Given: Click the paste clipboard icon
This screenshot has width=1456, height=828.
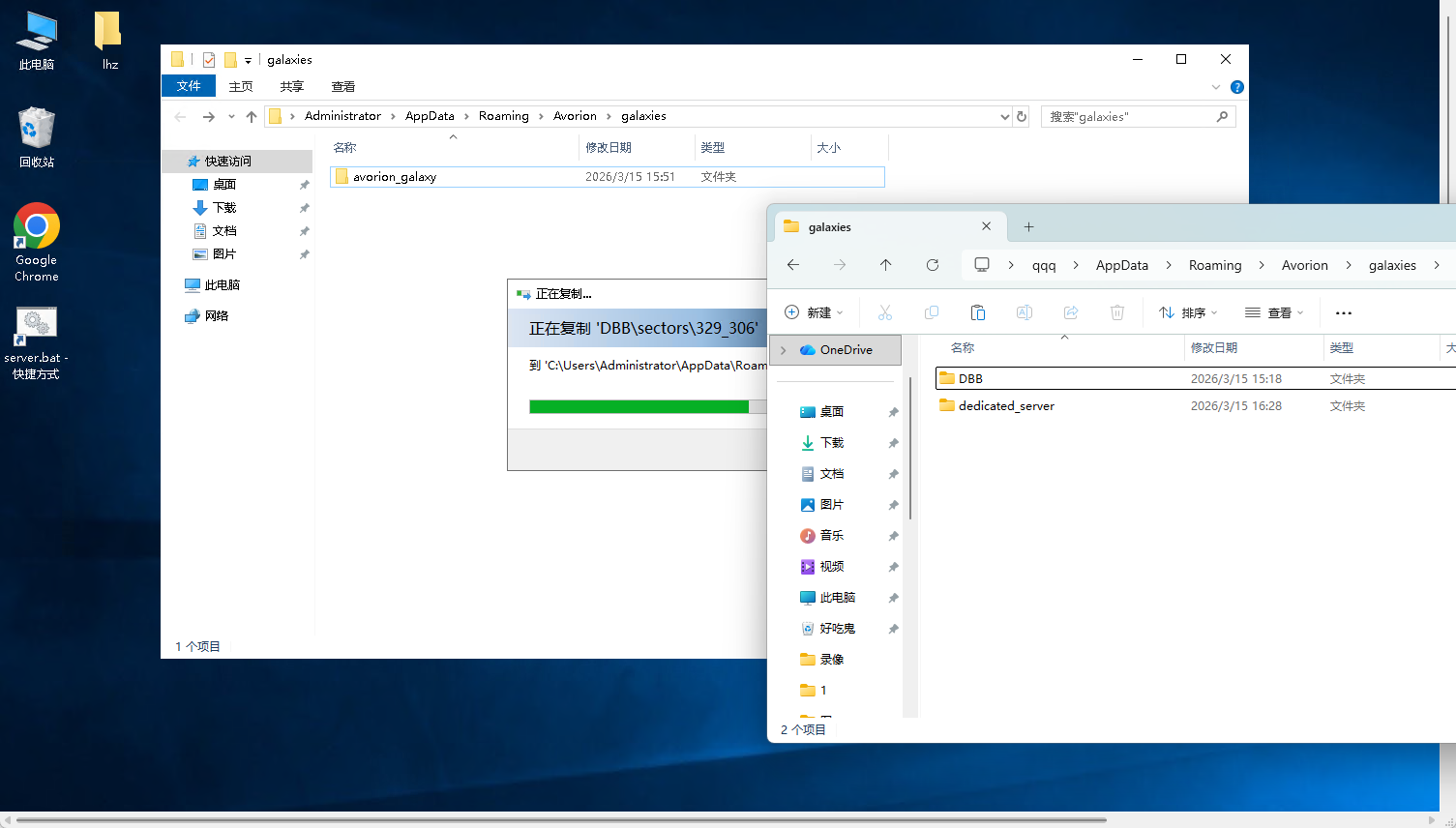Looking at the screenshot, I should [x=977, y=312].
